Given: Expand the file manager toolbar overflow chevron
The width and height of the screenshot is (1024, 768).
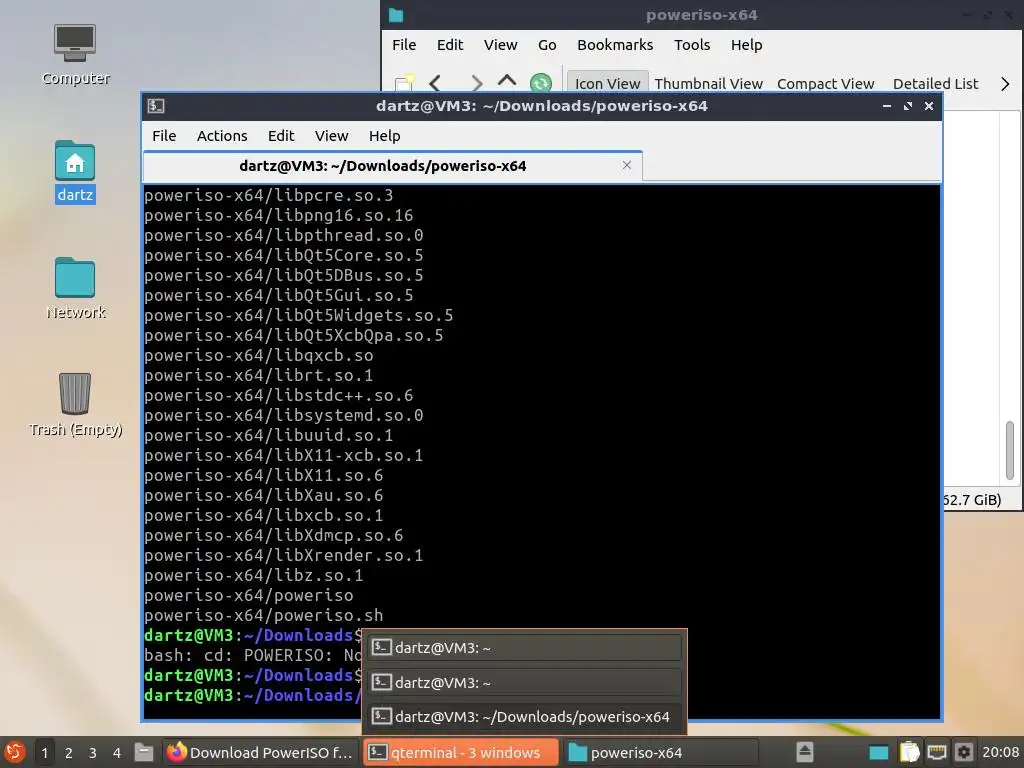Looking at the screenshot, I should tap(1005, 84).
